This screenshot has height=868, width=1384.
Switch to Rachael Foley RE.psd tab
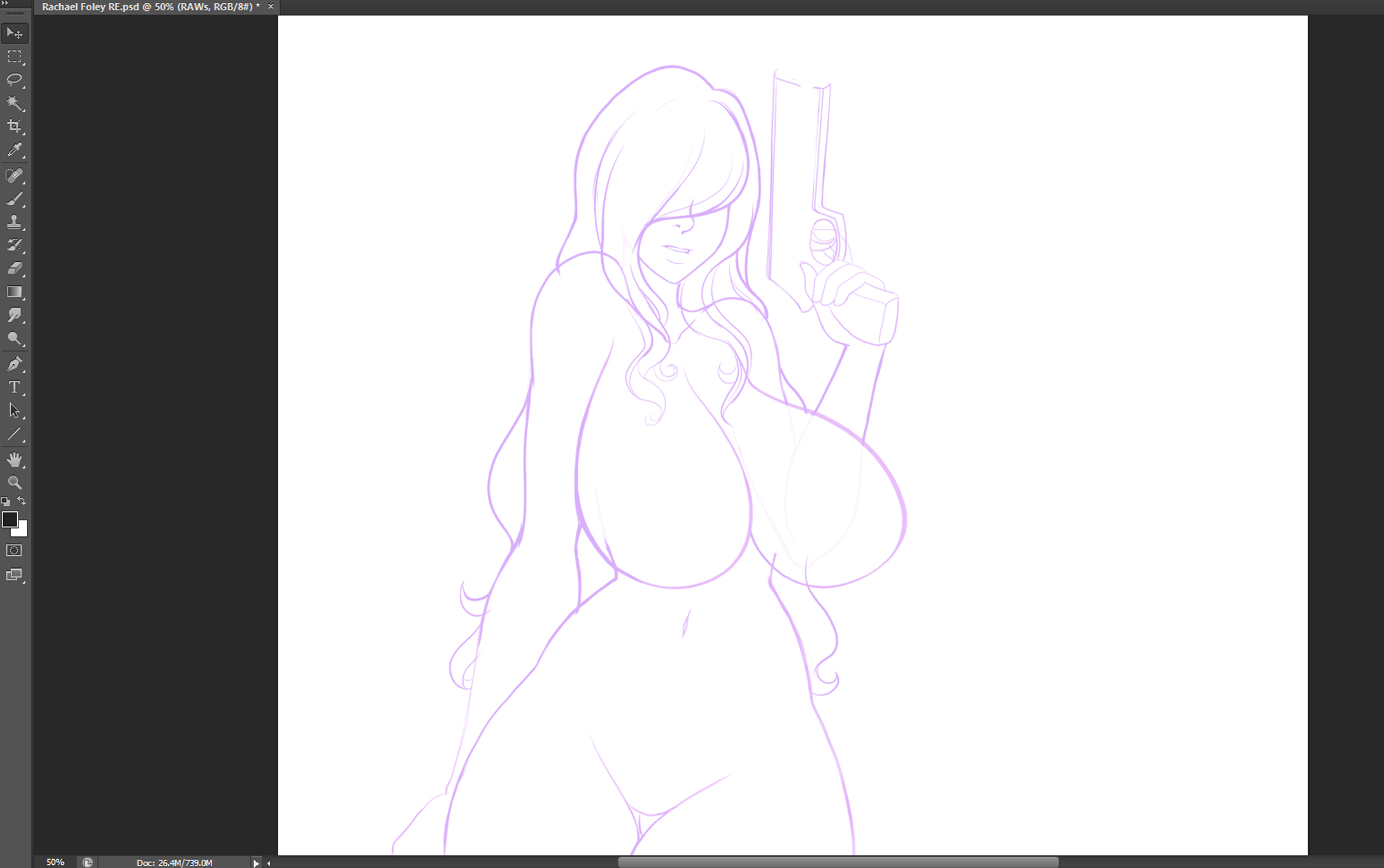pyautogui.click(x=150, y=6)
